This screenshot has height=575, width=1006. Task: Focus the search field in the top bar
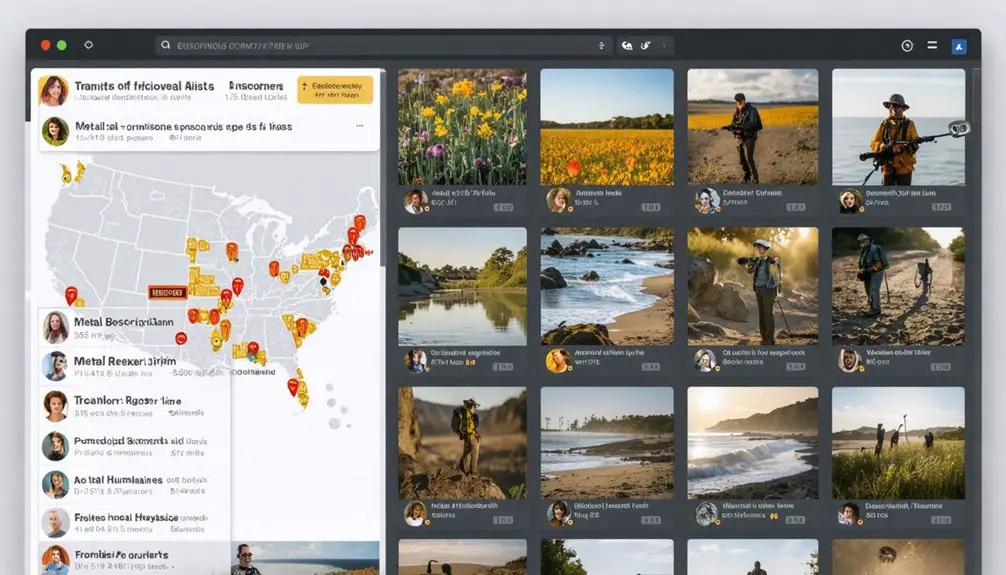pyautogui.click(x=383, y=46)
